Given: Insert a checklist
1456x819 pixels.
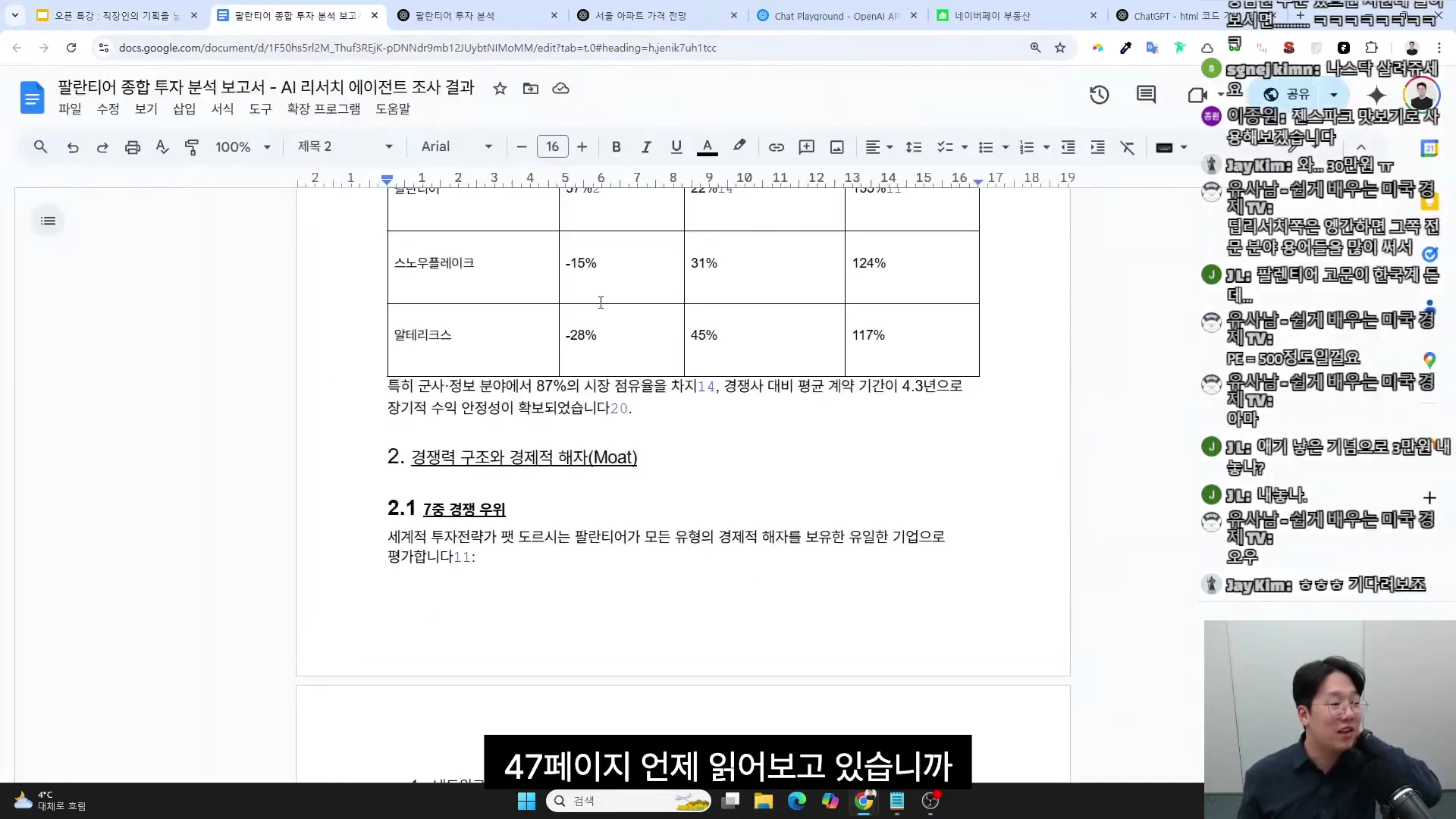Looking at the screenshot, I should coord(945,147).
